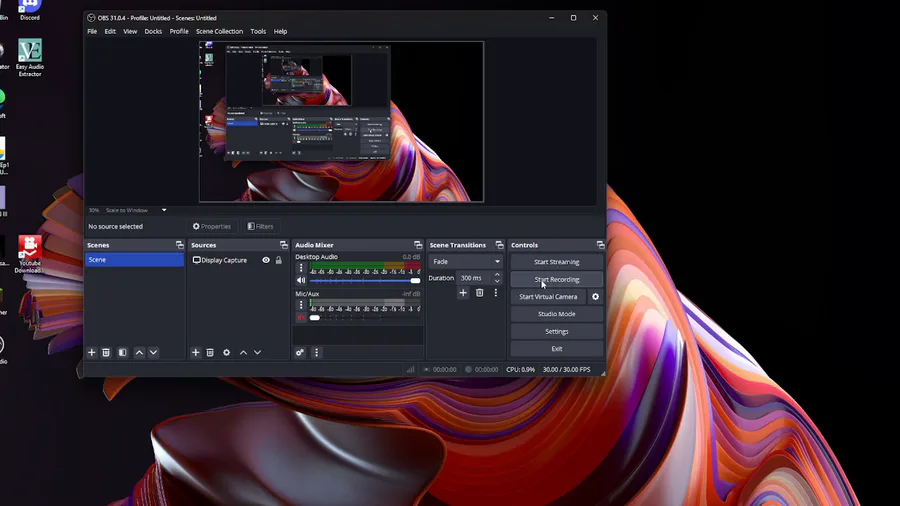Open the Profile menu
The width and height of the screenshot is (900, 506).
[x=179, y=32]
